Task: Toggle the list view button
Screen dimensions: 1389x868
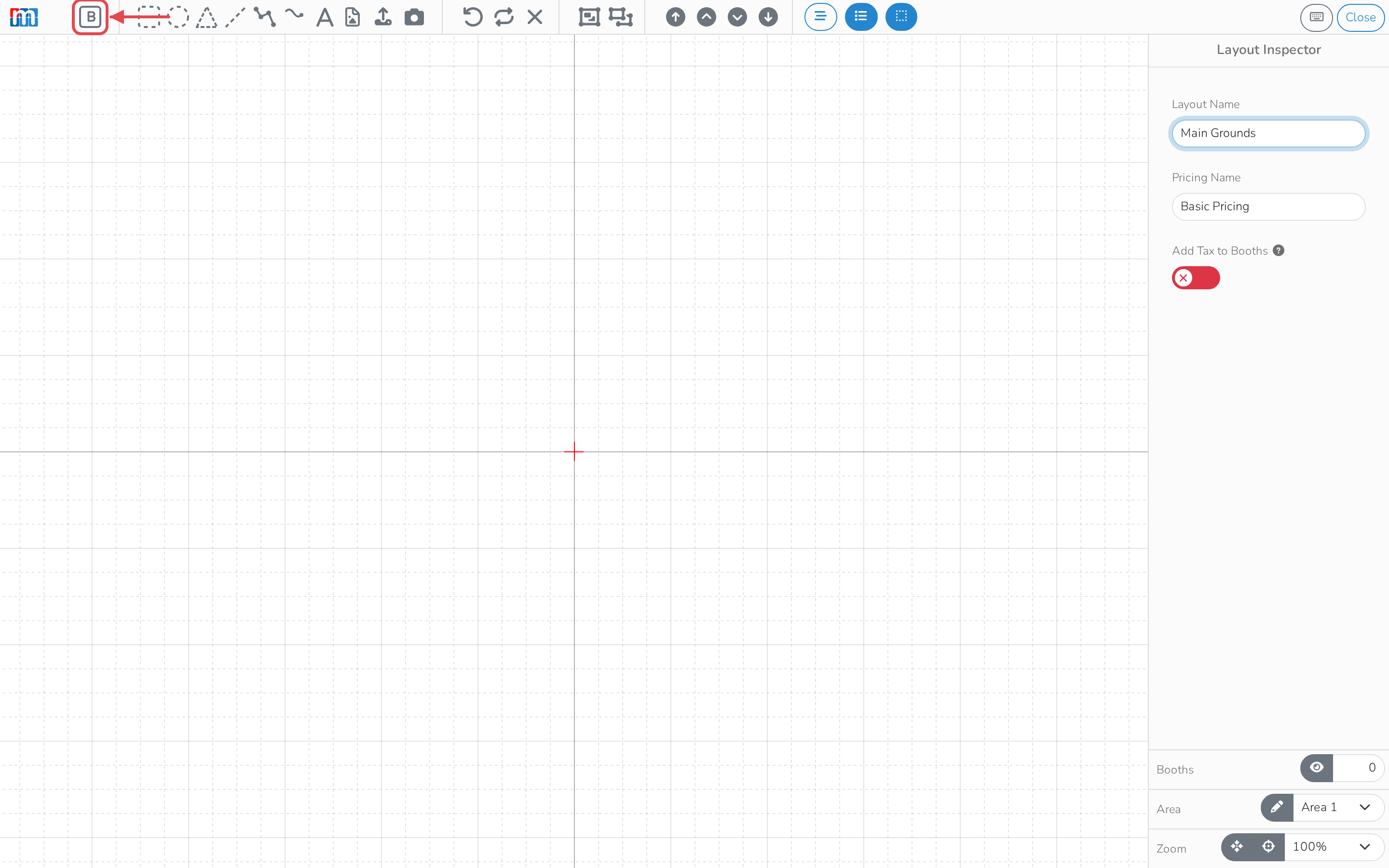Action: [x=861, y=17]
